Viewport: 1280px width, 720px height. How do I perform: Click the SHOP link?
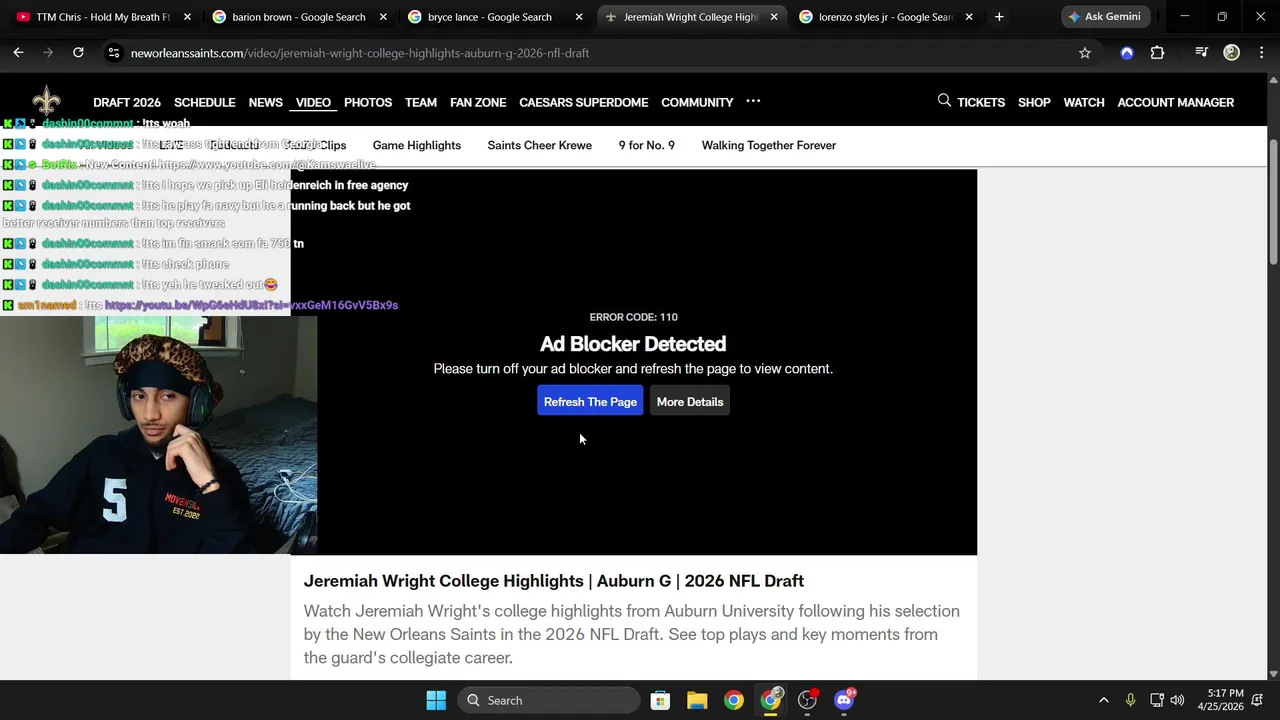[1034, 102]
